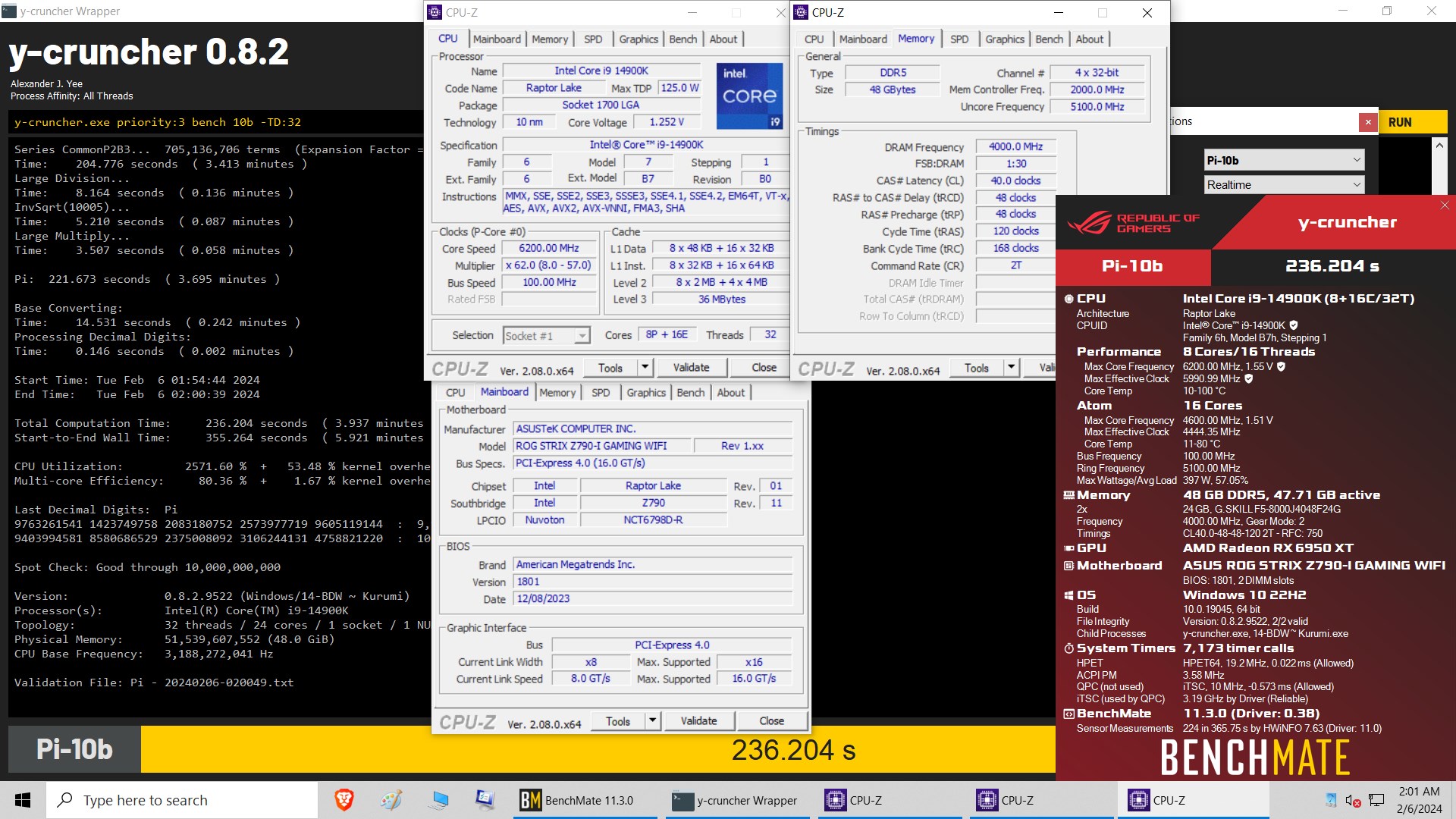Expand Tools arrow in CPU-Z Processor window
1456x819 pixels.
click(x=645, y=368)
